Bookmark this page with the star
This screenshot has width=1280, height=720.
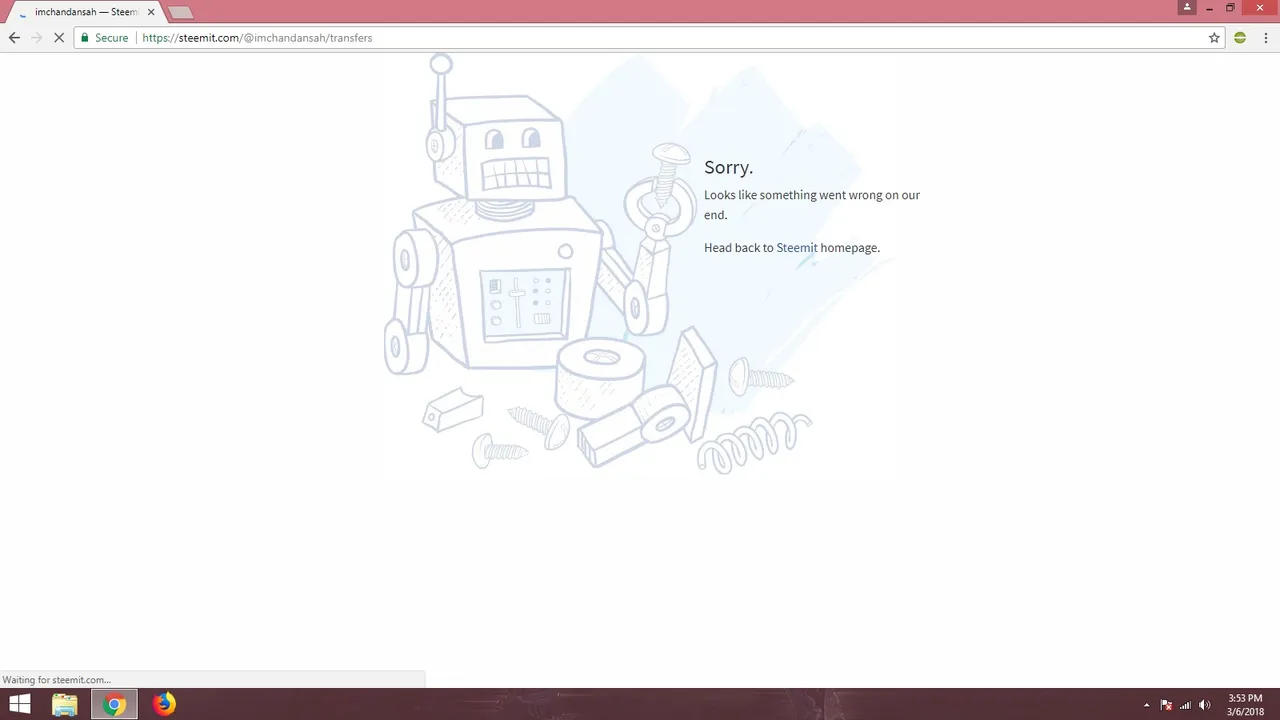tap(1214, 38)
